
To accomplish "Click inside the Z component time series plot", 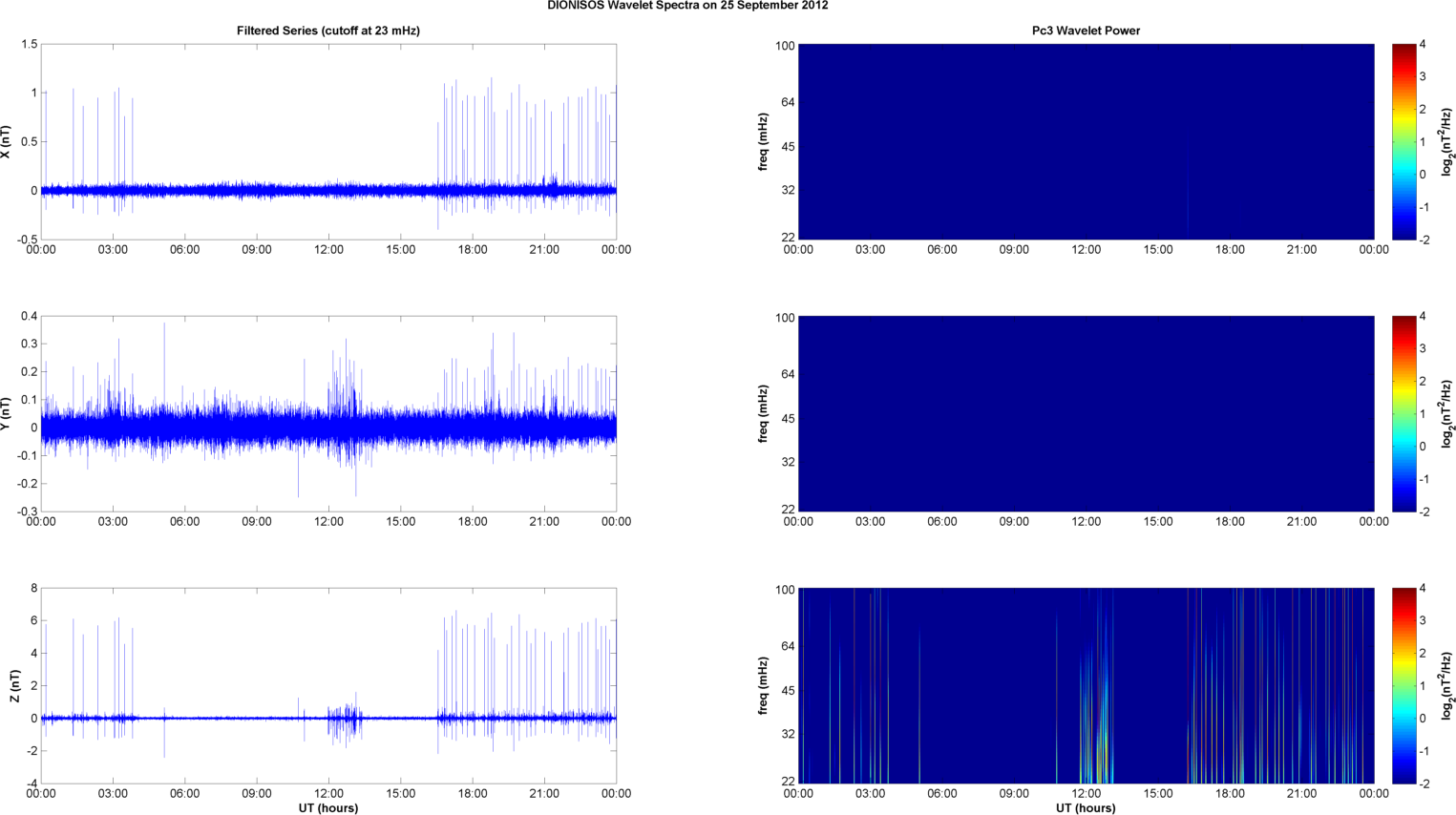I will click(x=328, y=685).
